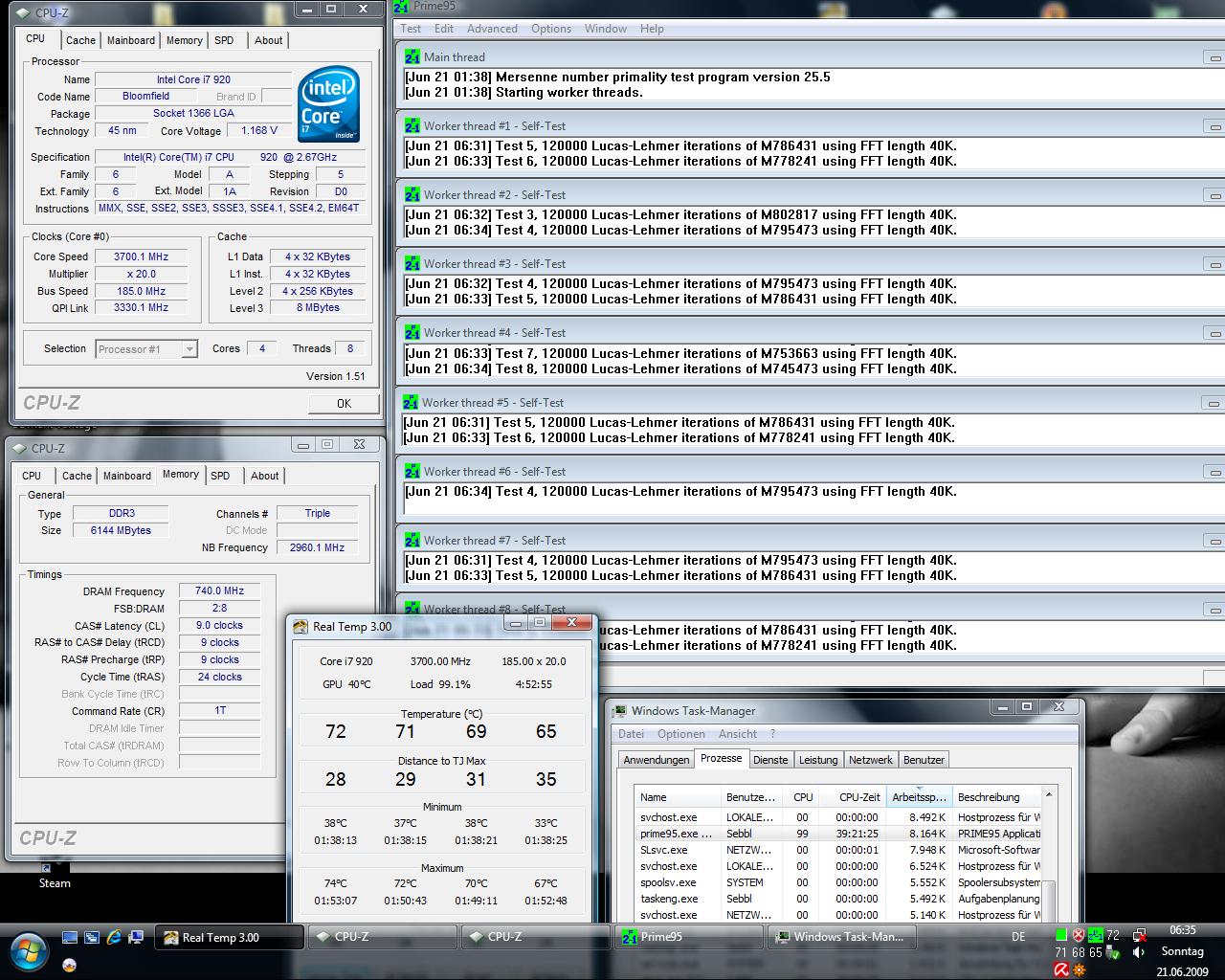Click the Worker thread #6 window icon
The width and height of the screenshot is (1225, 980).
412,471
